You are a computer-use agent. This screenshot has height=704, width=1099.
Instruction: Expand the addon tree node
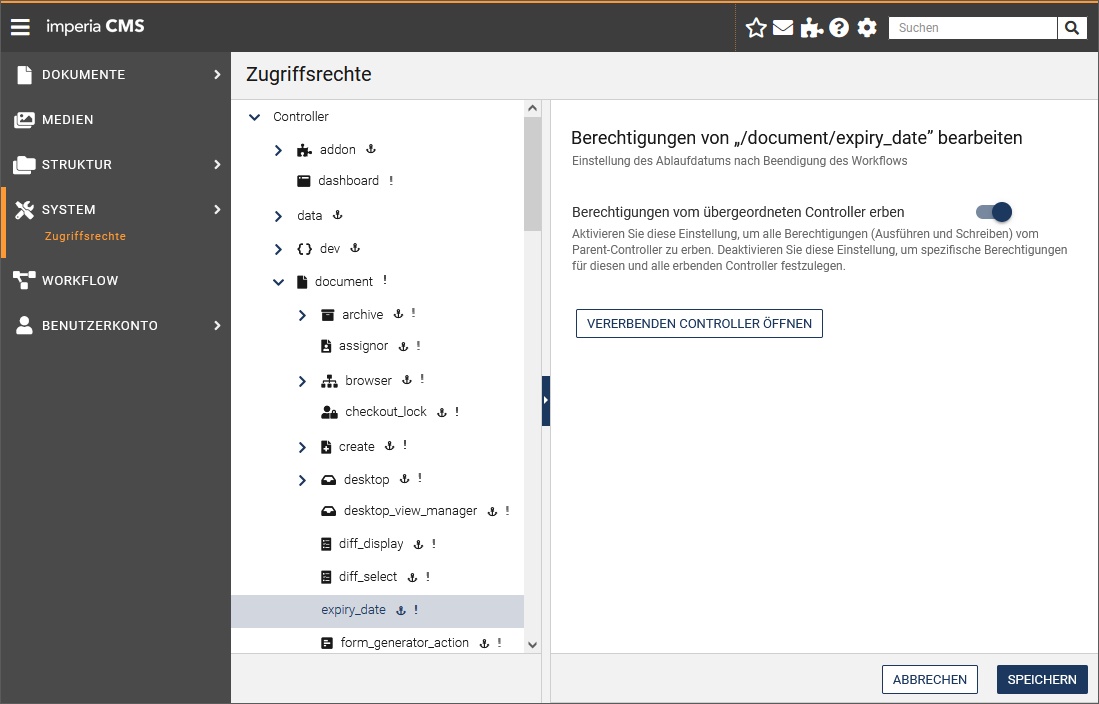click(278, 150)
